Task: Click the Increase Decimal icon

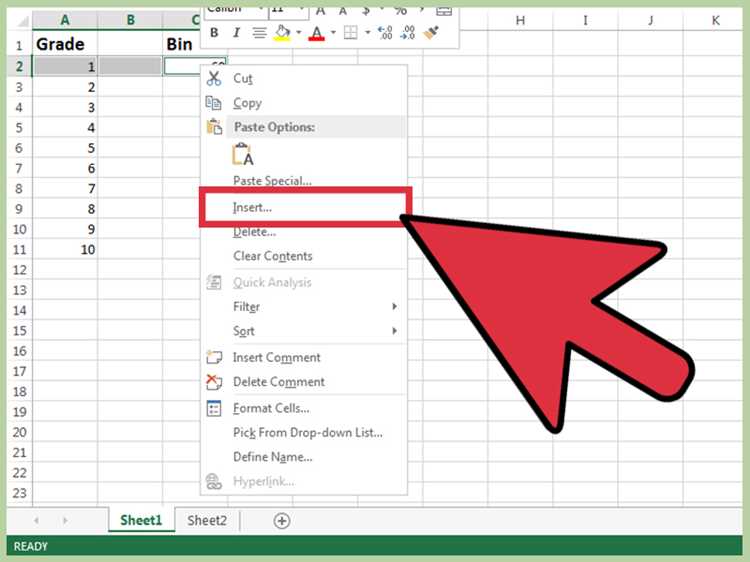Action: pos(385,33)
